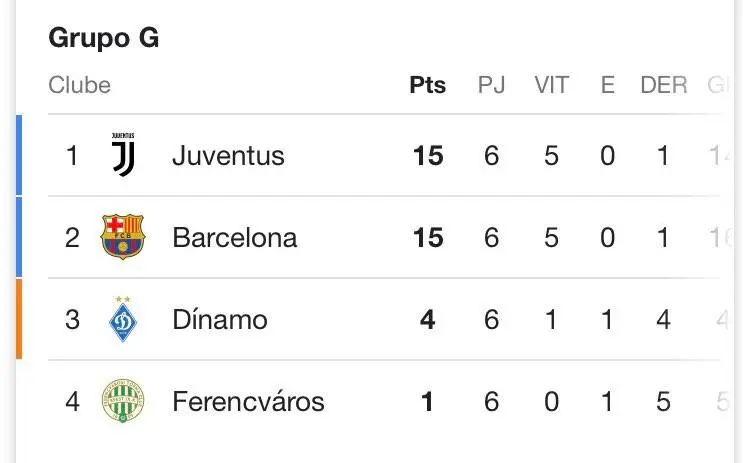The height and width of the screenshot is (463, 744).
Task: Click the VIT column header
Action: coord(551,85)
